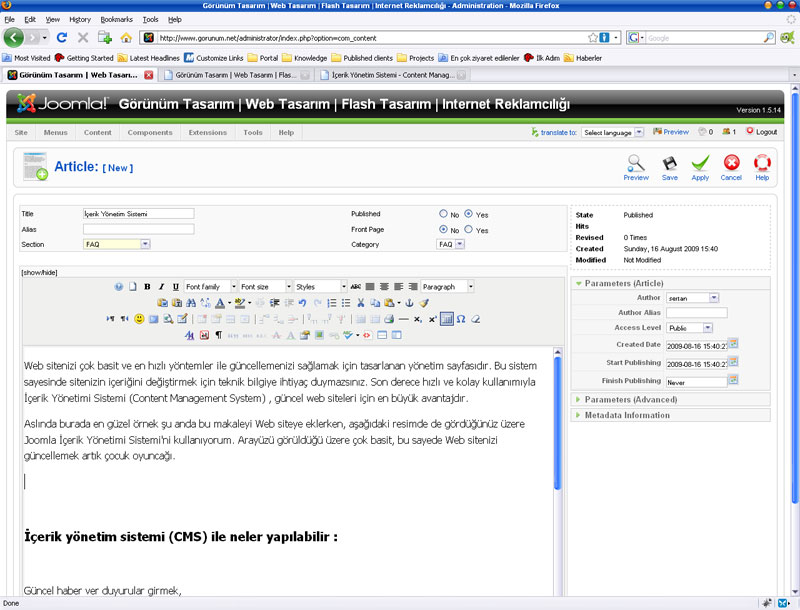This screenshot has width=800, height=610.
Task: Click the Cancel button
Action: [731, 168]
